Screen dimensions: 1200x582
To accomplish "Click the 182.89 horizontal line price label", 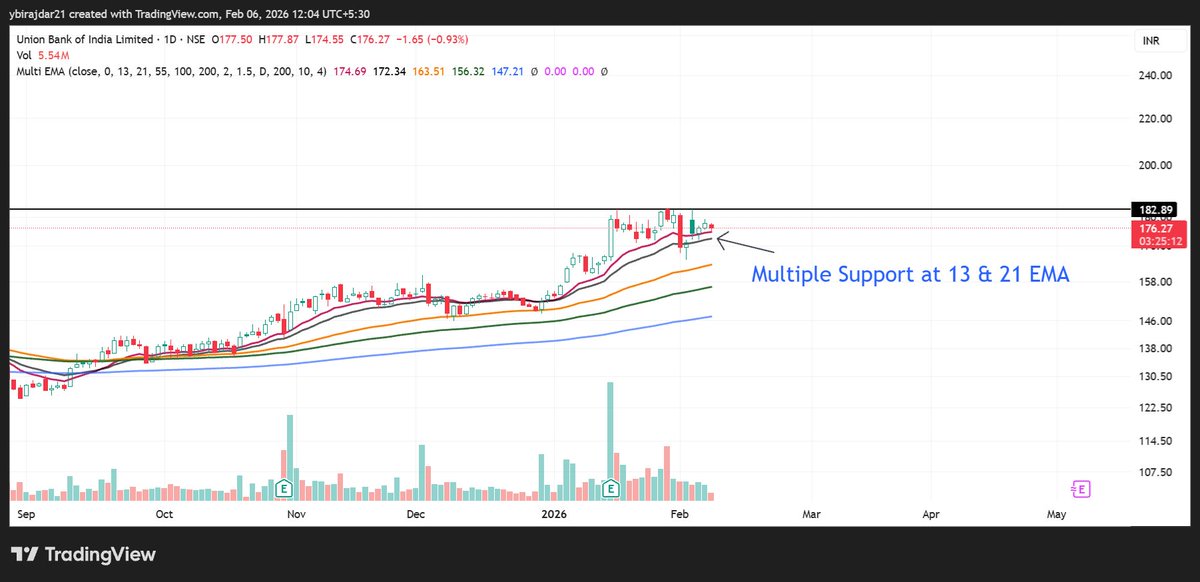I will tap(1153, 209).
